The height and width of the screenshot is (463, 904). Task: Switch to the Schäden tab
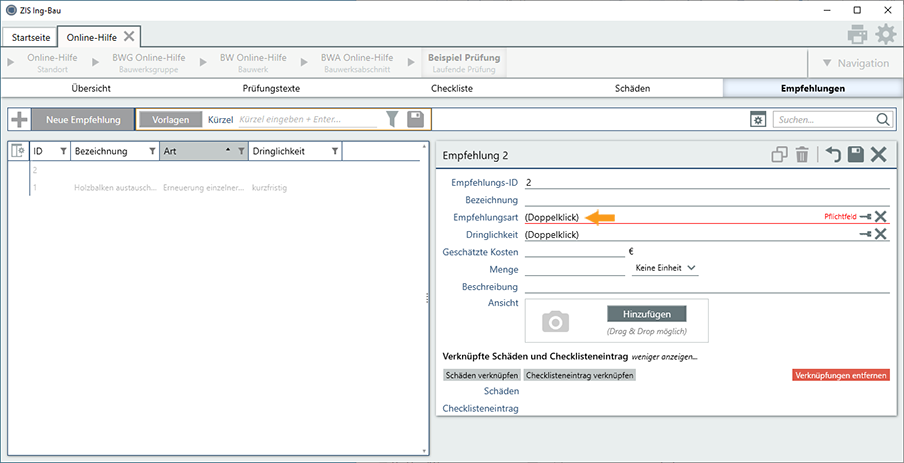(x=632, y=88)
